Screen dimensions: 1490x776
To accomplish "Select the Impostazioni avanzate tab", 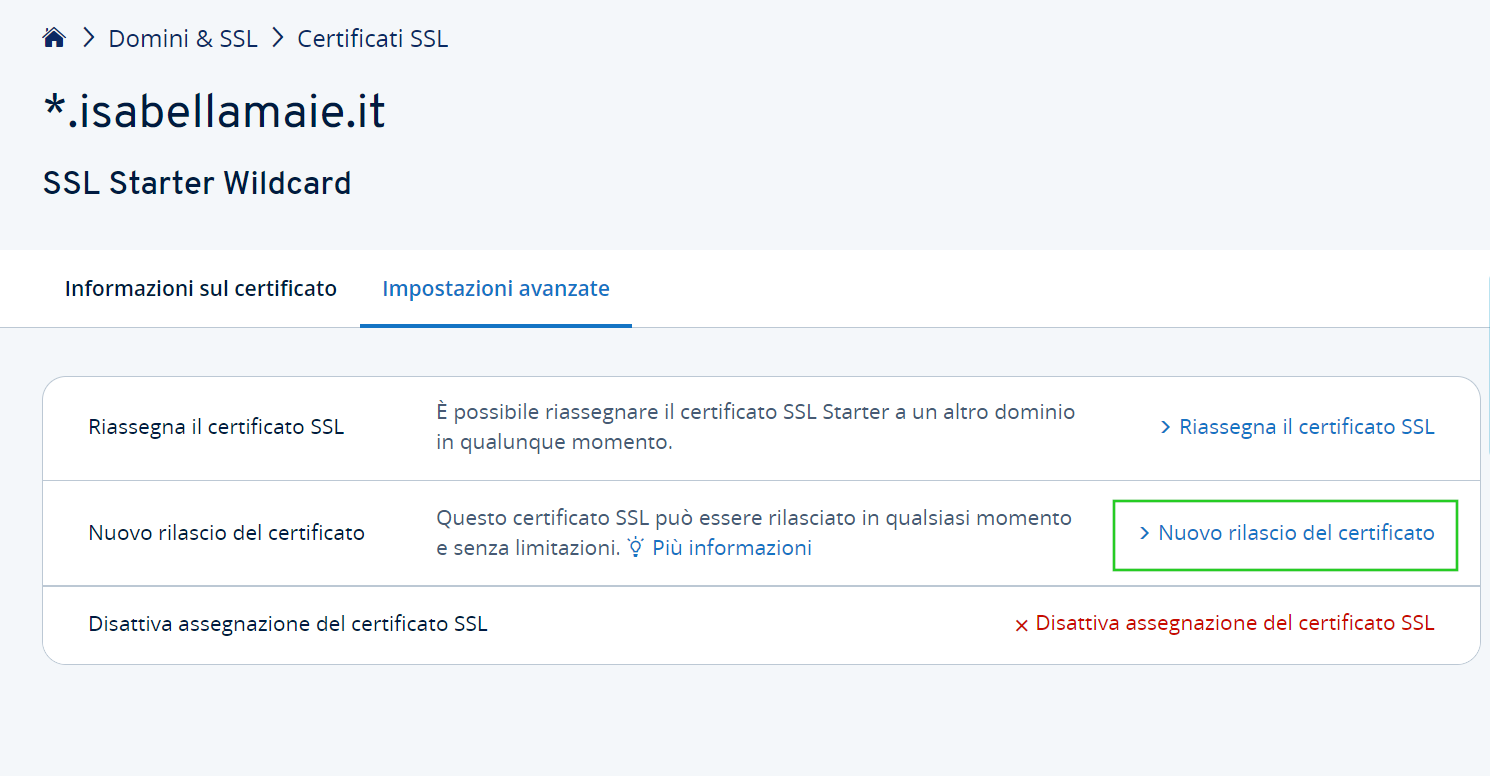I will tap(496, 289).
